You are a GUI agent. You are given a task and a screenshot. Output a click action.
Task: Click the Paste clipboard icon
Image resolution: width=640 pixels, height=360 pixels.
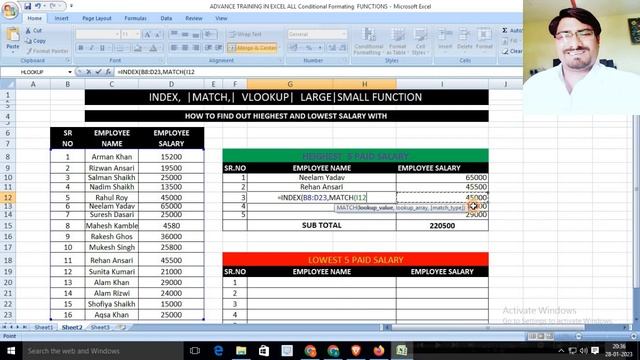click(13, 35)
